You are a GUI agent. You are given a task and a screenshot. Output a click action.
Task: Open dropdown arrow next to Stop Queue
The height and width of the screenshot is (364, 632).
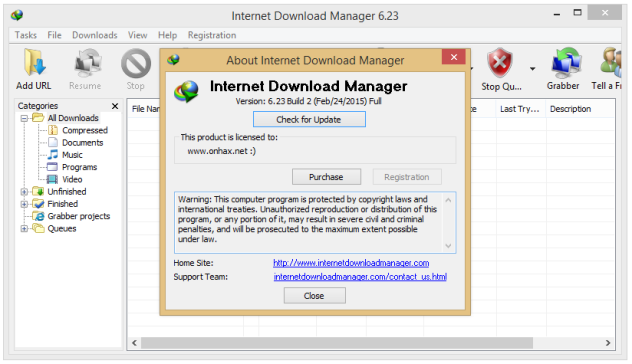(x=532, y=69)
